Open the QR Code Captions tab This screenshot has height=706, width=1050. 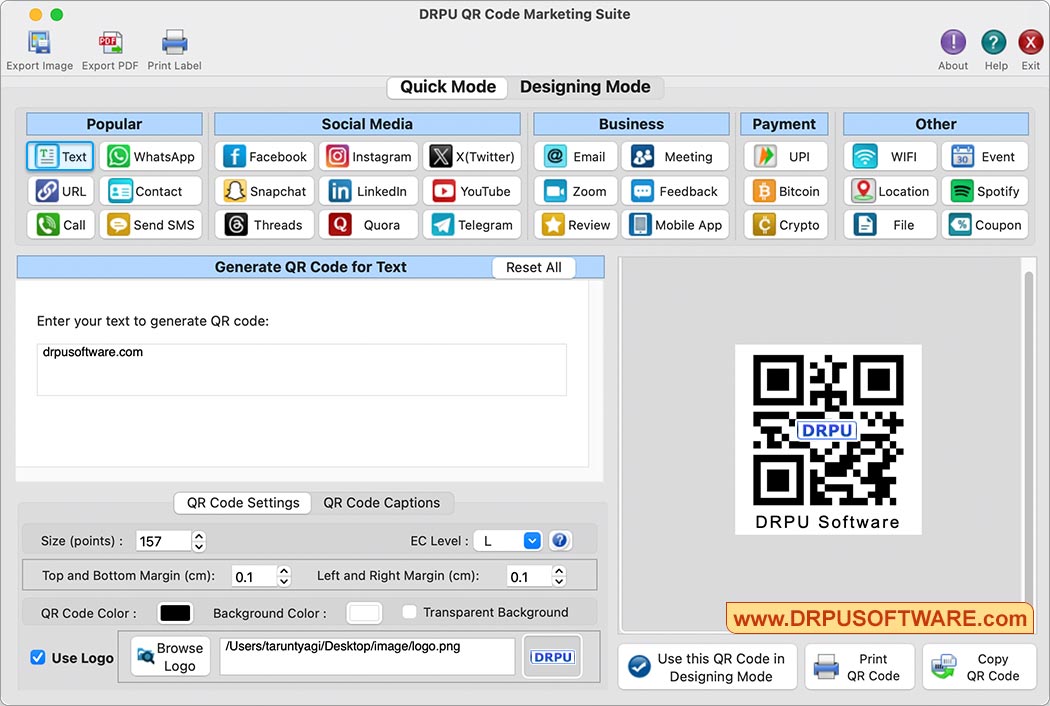[x=383, y=502]
